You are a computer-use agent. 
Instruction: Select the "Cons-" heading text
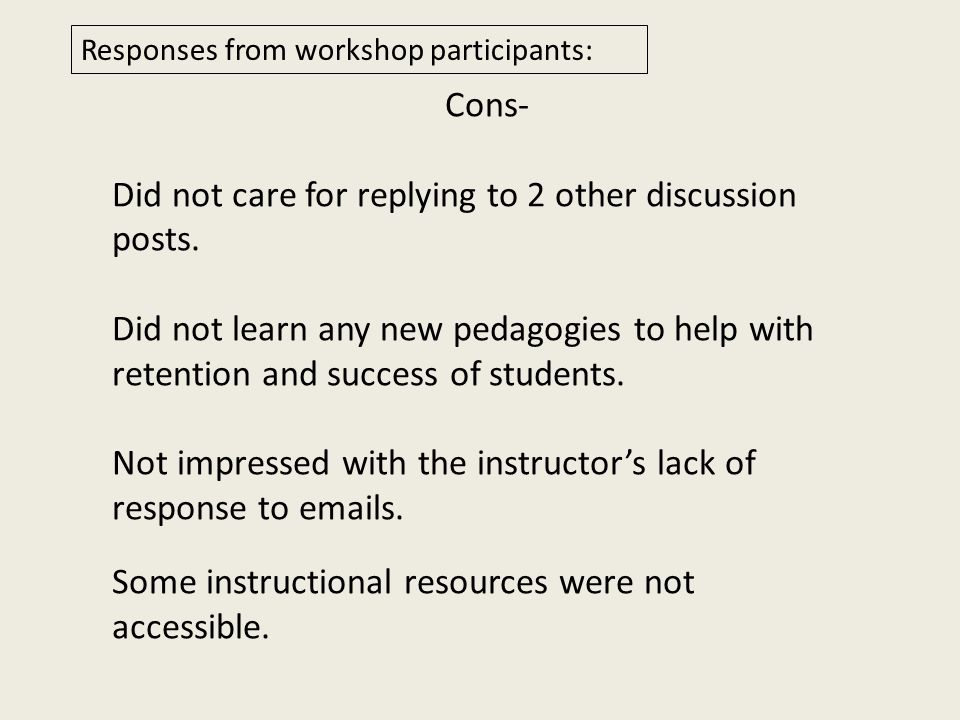tap(487, 105)
